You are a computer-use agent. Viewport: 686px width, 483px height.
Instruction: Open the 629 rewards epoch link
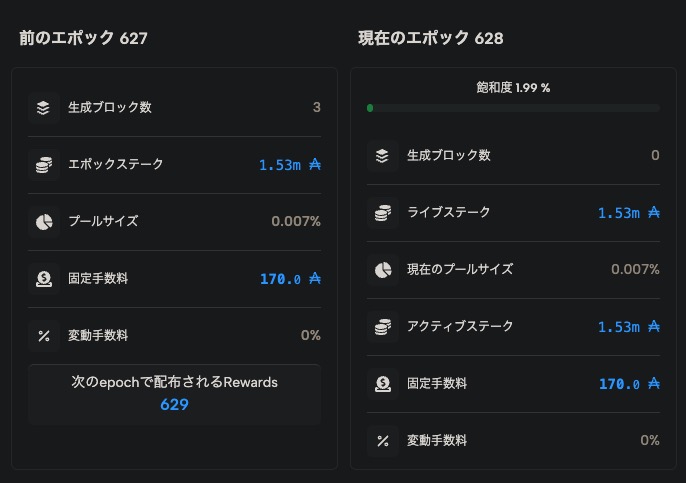click(174, 404)
